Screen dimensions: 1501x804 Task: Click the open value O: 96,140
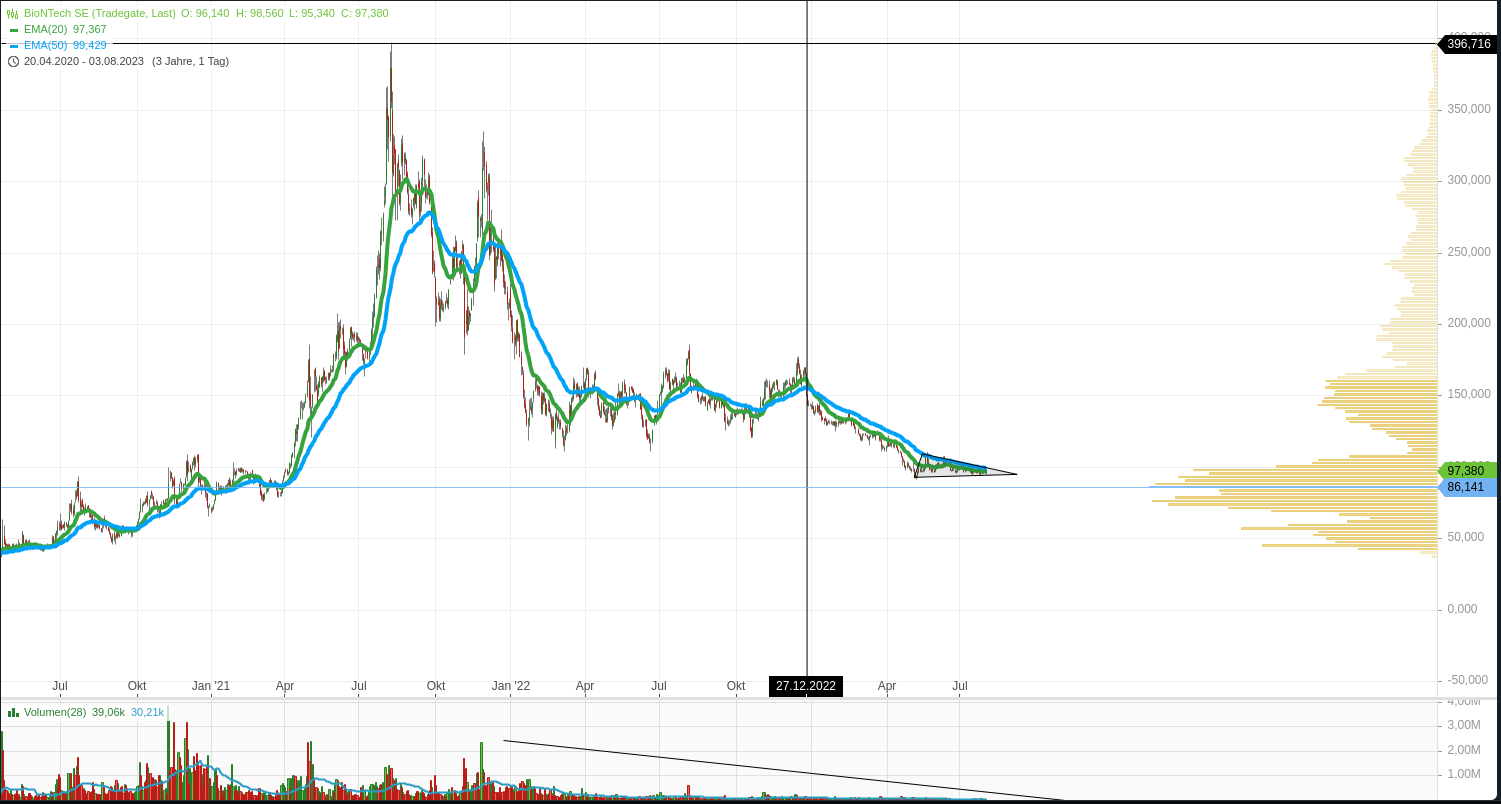tap(205, 13)
